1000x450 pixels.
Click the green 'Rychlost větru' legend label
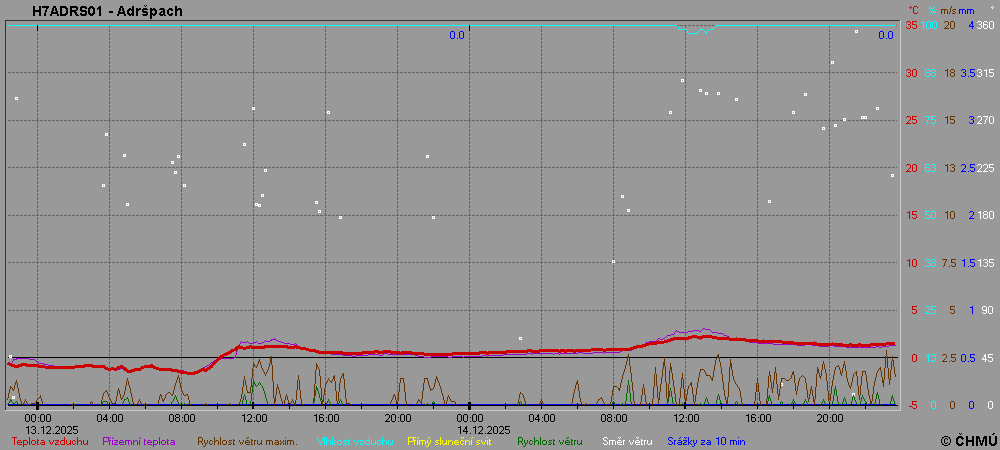click(549, 441)
